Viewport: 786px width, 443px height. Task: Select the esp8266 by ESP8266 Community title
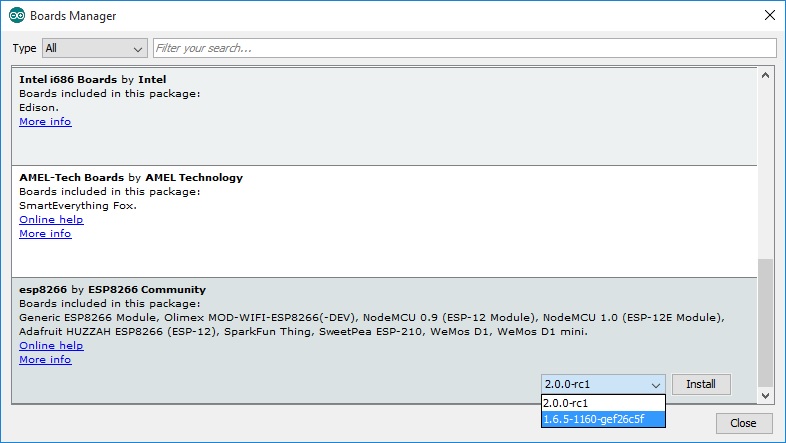tap(112, 290)
